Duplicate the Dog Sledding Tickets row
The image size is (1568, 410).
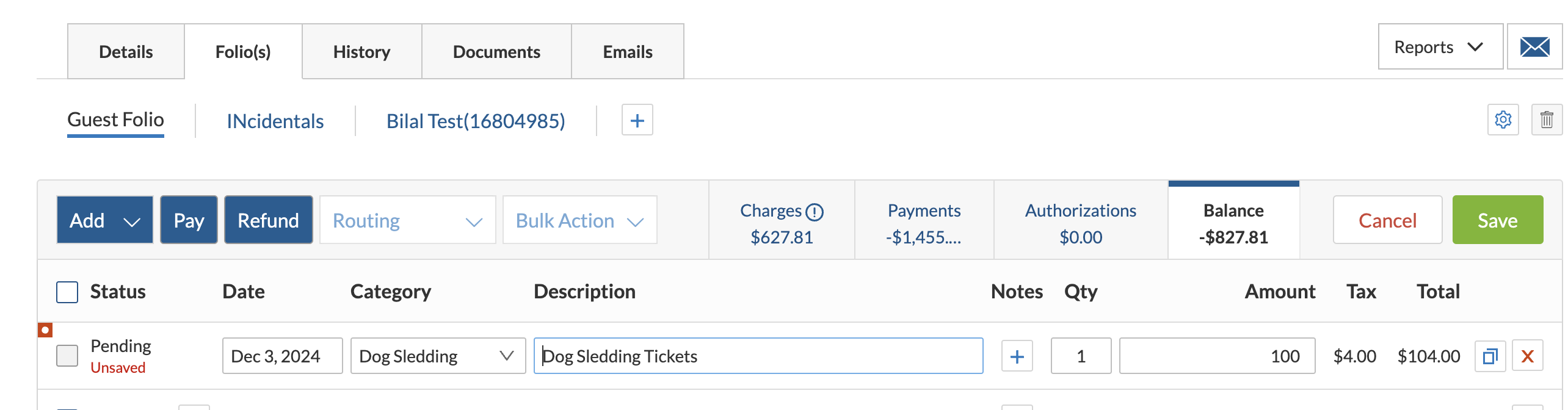[1490, 356]
